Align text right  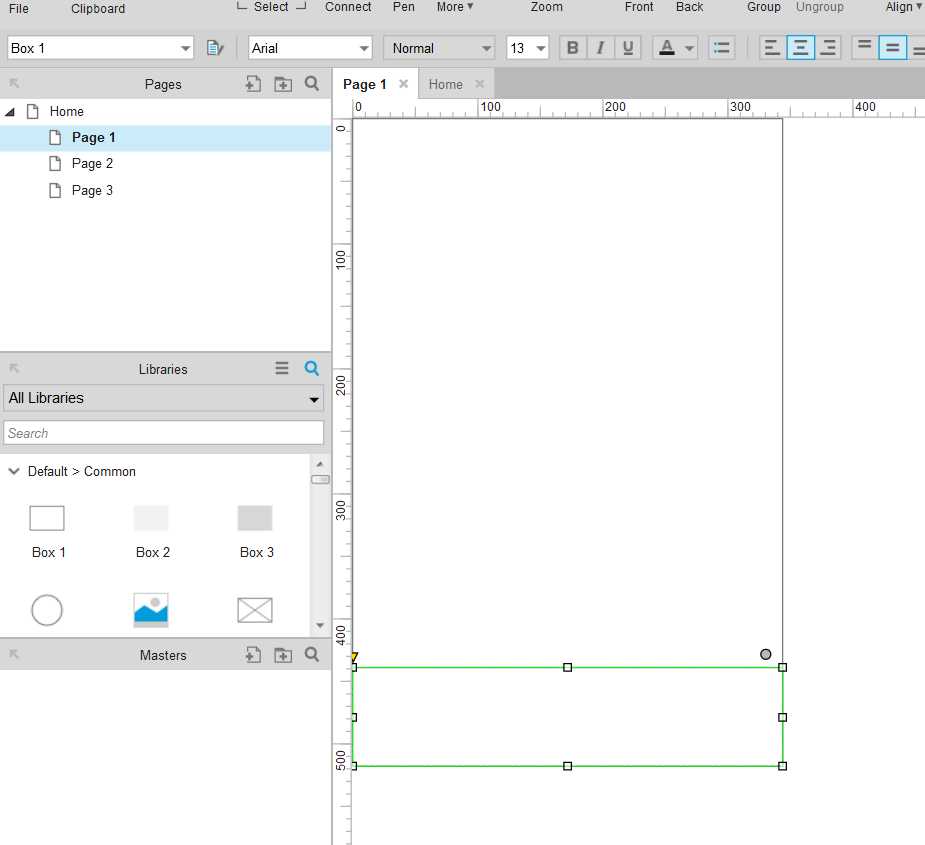[x=828, y=48]
